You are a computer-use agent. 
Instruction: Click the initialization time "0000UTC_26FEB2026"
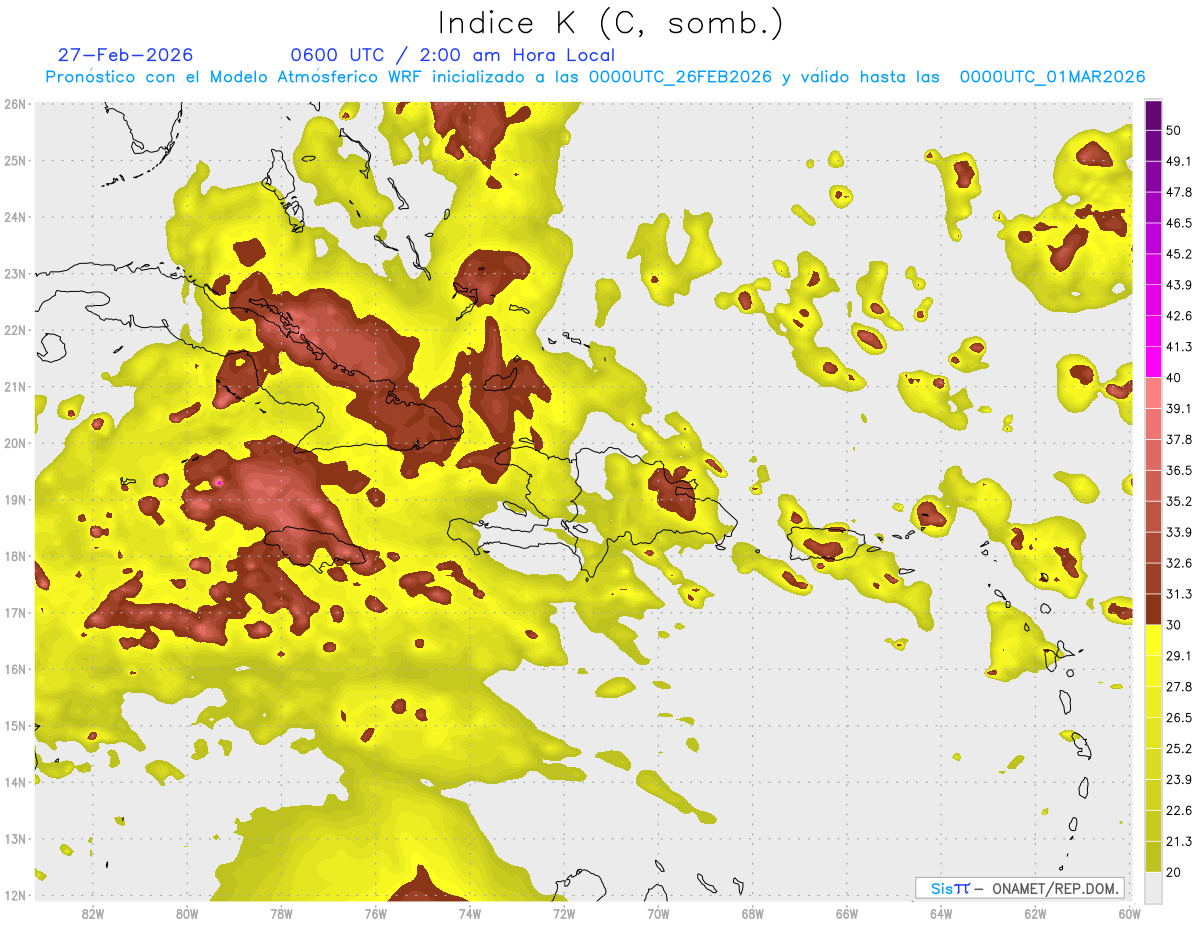pyautogui.click(x=680, y=77)
